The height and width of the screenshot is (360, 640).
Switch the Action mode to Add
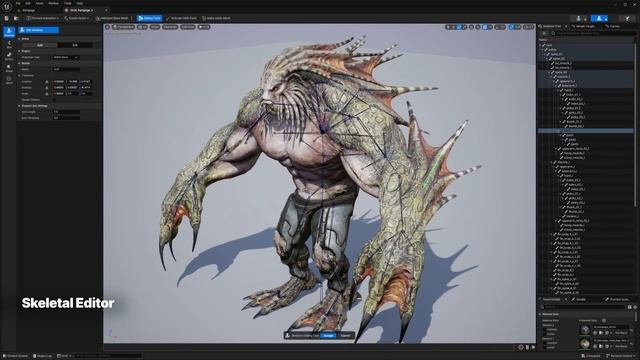(40, 45)
